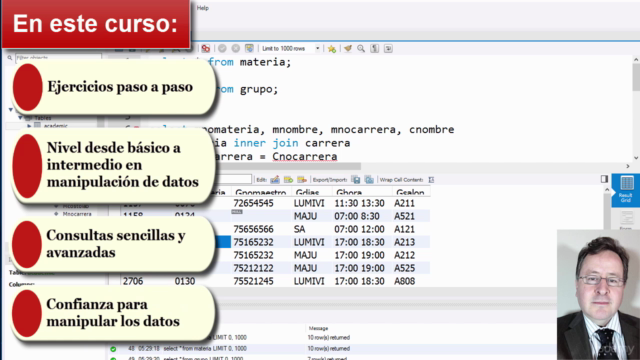This screenshot has height=360, width=640.
Task: Click the cell 11:30 13:30
Action: [x=359, y=203]
